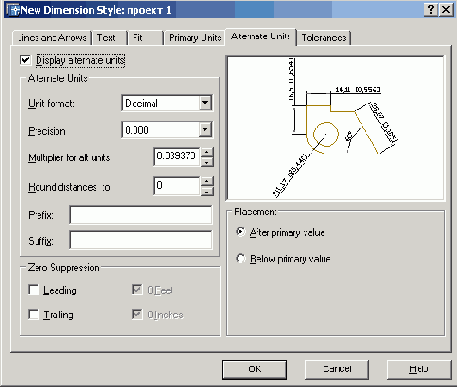Click the dimension style preview image
The height and width of the screenshot is (387, 457).
[335, 128]
